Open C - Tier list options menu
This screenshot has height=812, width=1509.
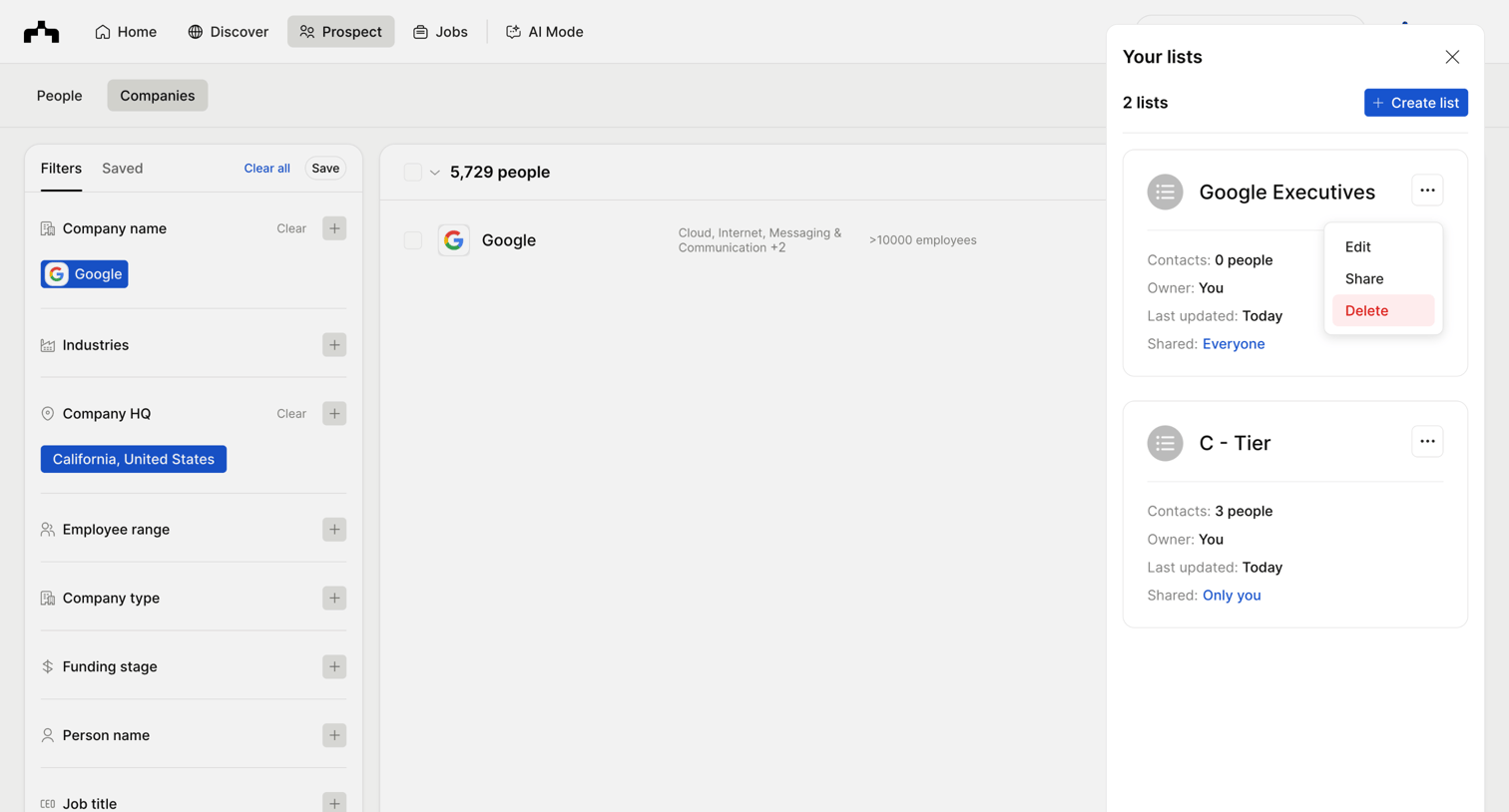pyautogui.click(x=1427, y=442)
